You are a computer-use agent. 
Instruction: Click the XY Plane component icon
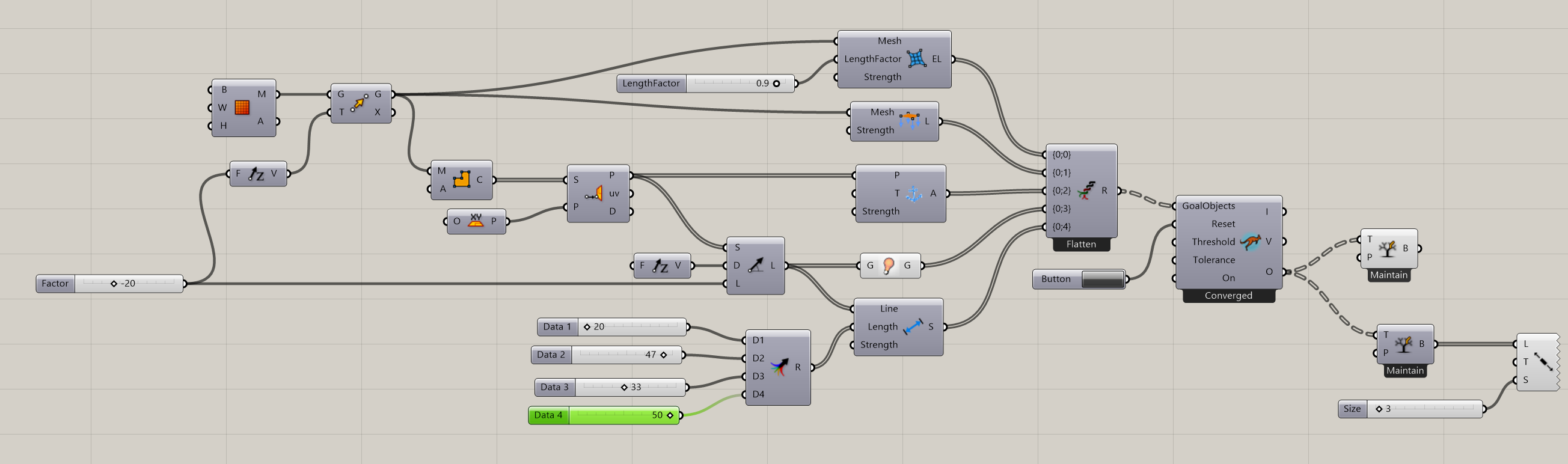(x=476, y=221)
